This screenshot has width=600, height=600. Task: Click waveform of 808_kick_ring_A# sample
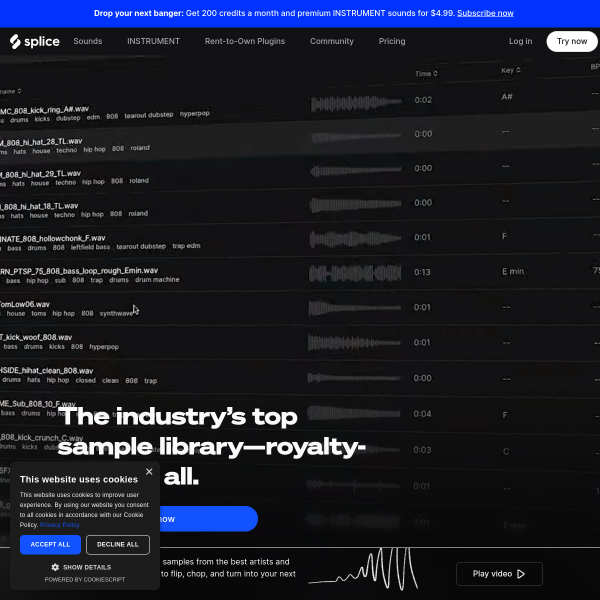pos(356,103)
